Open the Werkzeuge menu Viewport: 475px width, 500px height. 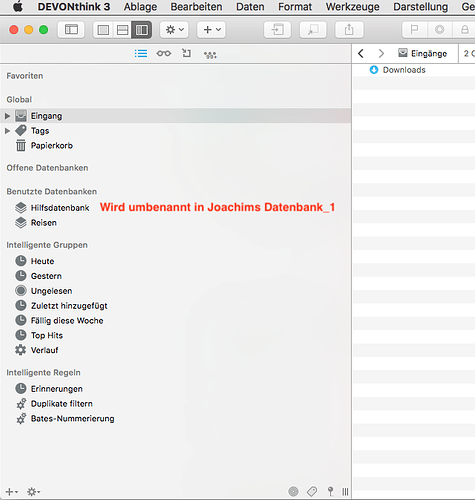coord(352,7)
